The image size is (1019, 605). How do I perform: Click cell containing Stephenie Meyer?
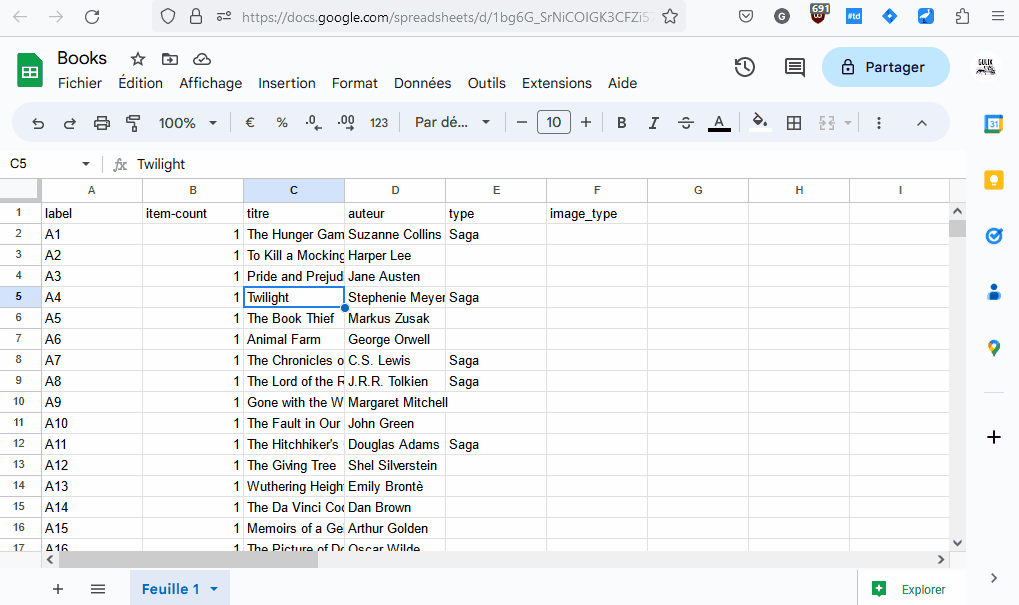[x=395, y=298]
